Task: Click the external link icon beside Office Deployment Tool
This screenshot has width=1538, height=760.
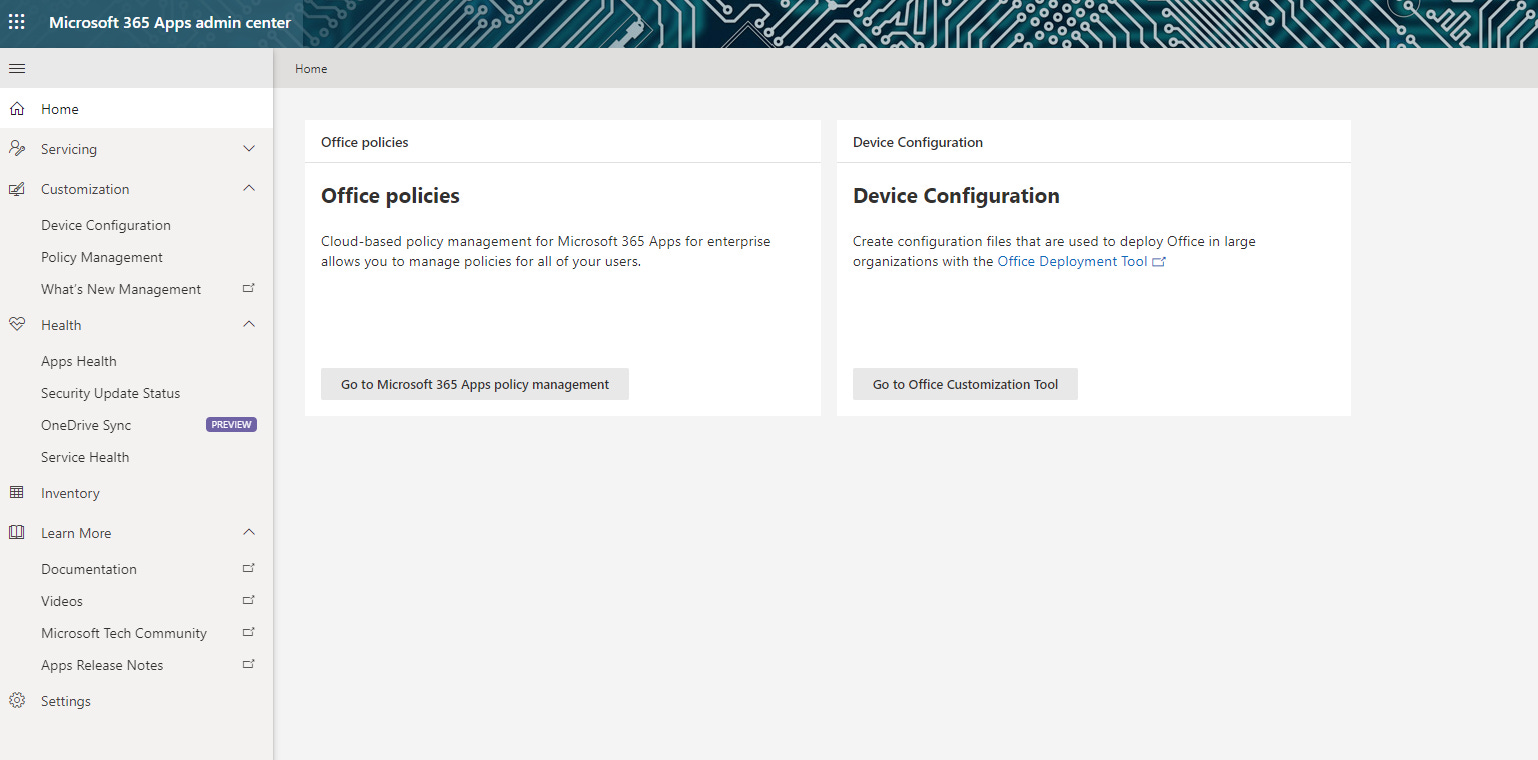Action: point(1159,260)
